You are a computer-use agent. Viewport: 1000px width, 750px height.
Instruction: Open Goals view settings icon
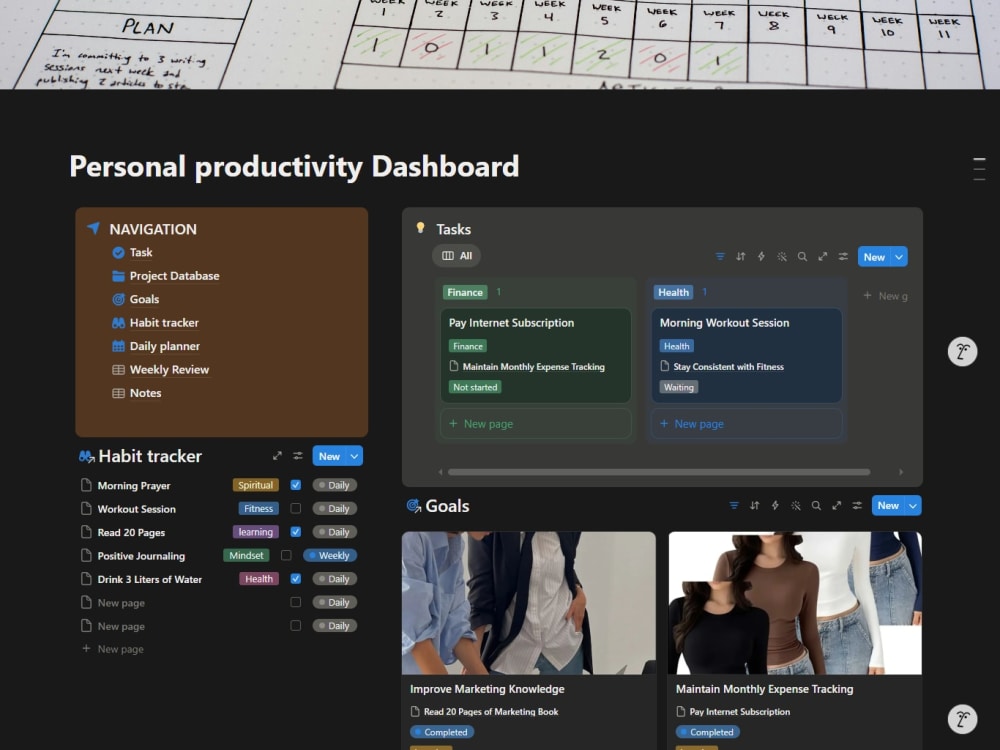coord(857,505)
